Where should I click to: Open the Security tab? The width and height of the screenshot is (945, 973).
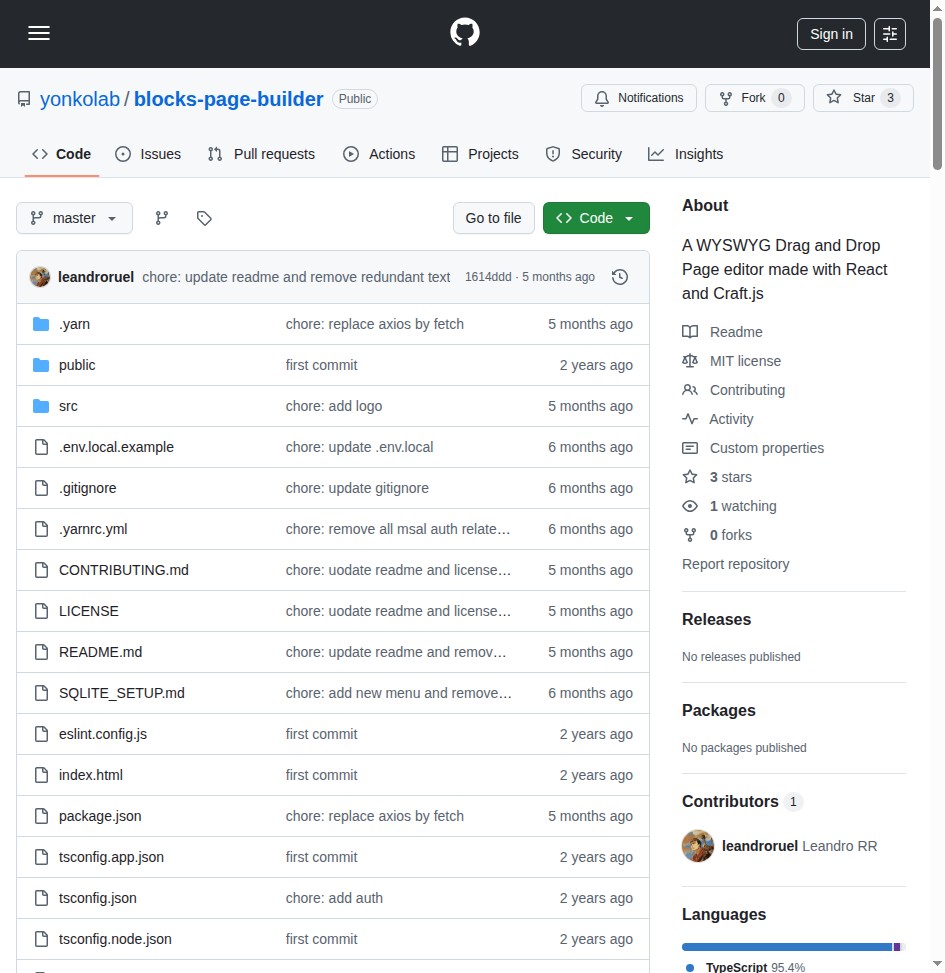pos(584,154)
